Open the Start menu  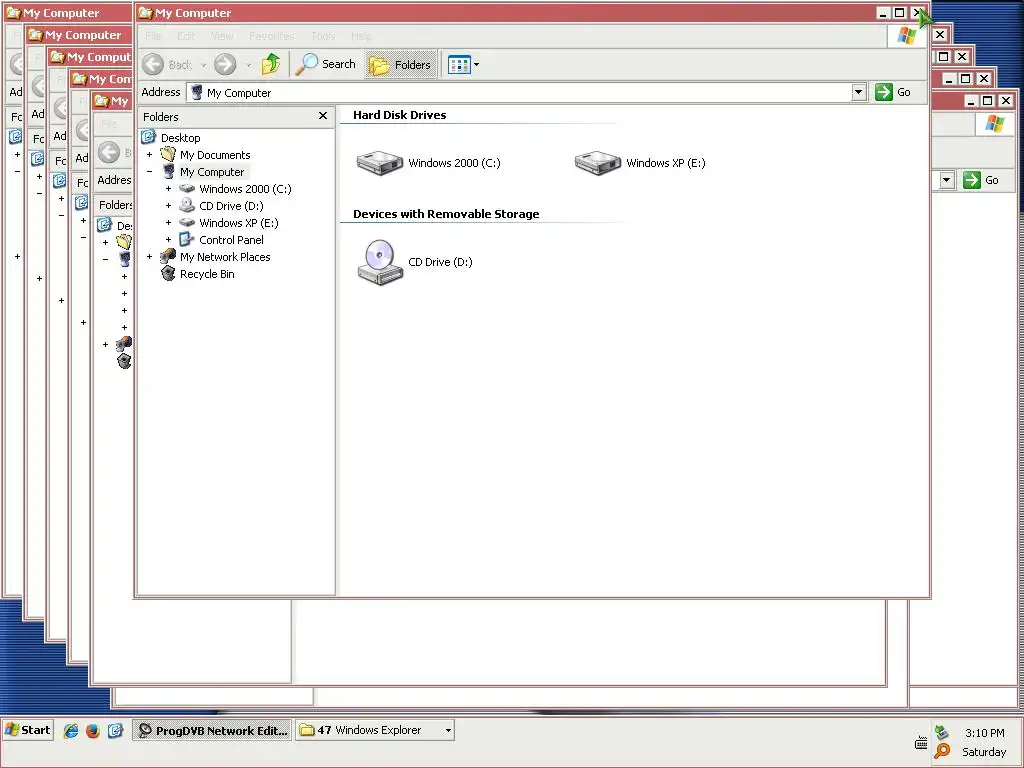pos(27,730)
